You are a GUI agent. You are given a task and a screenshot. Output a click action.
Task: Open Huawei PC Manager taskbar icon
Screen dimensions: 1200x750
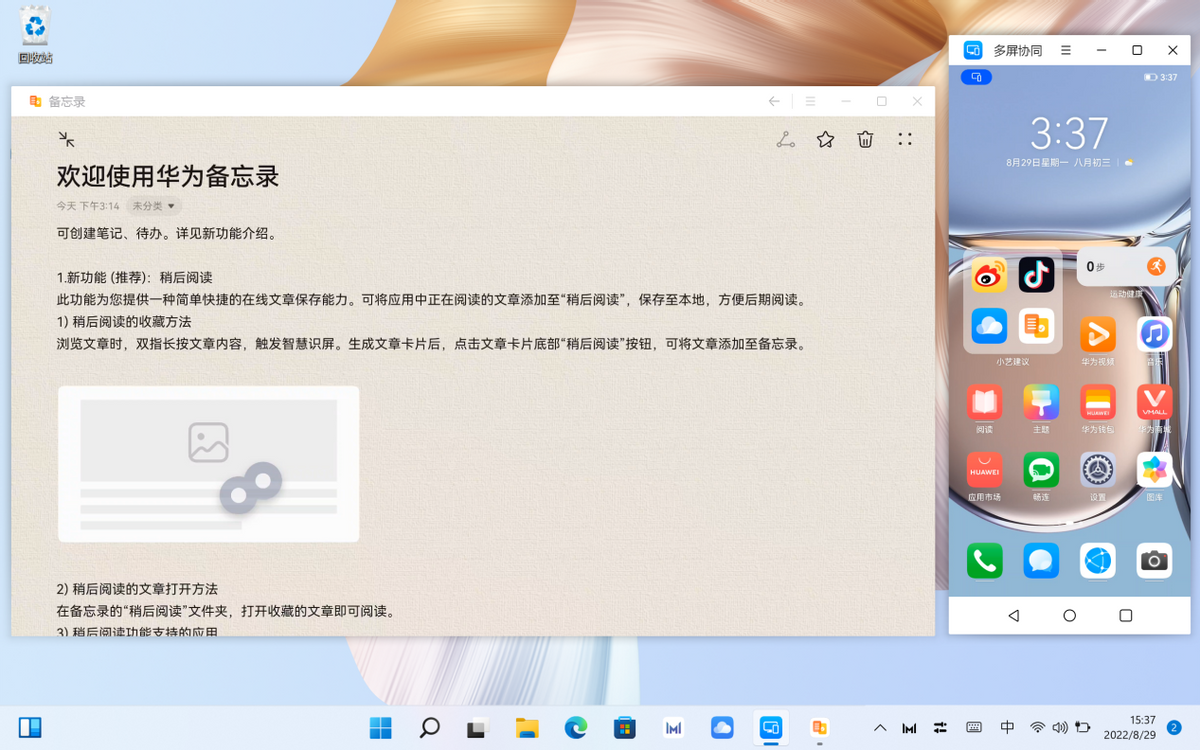click(x=674, y=728)
